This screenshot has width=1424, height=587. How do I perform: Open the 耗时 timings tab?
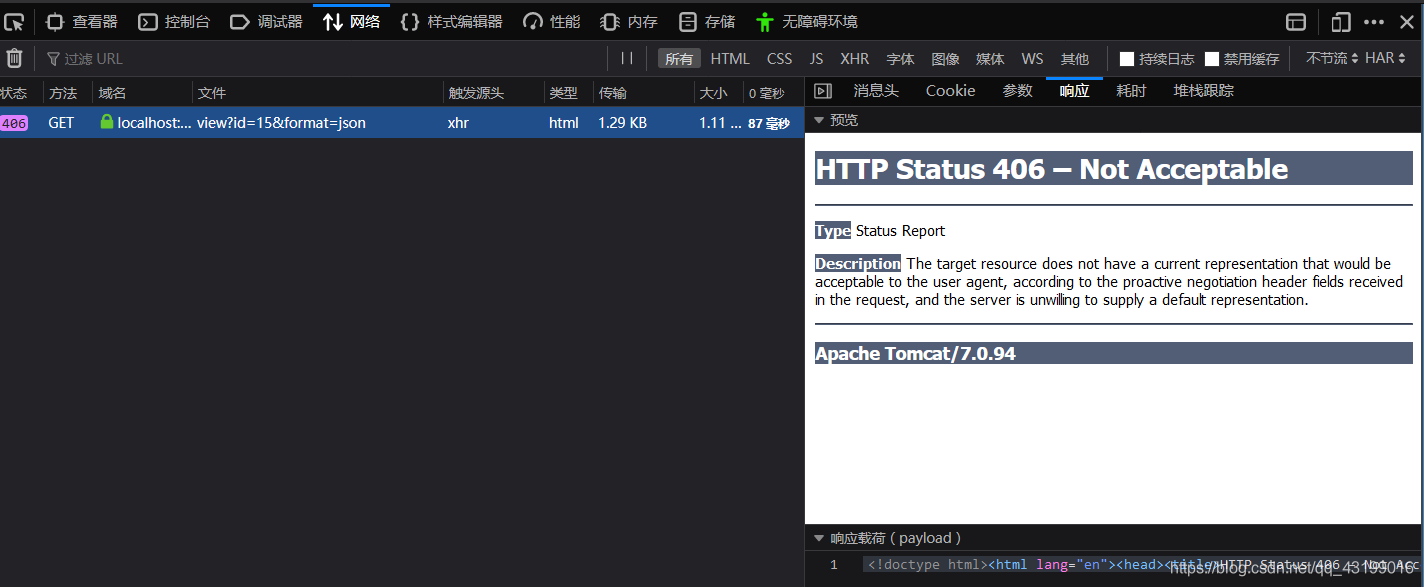tap(1132, 91)
